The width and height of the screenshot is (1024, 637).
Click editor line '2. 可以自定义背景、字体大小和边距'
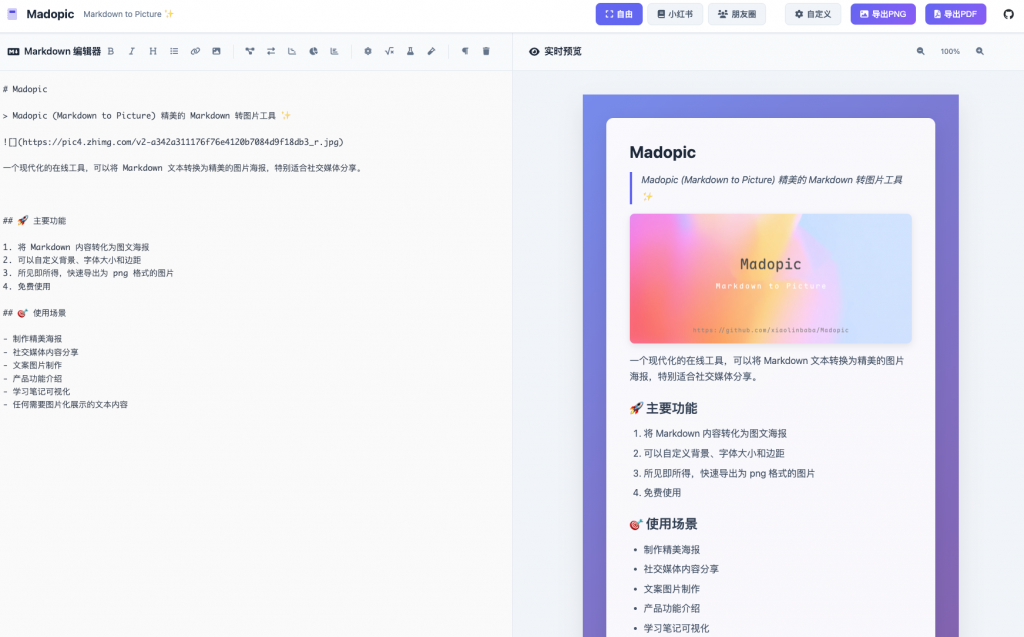click(72, 260)
